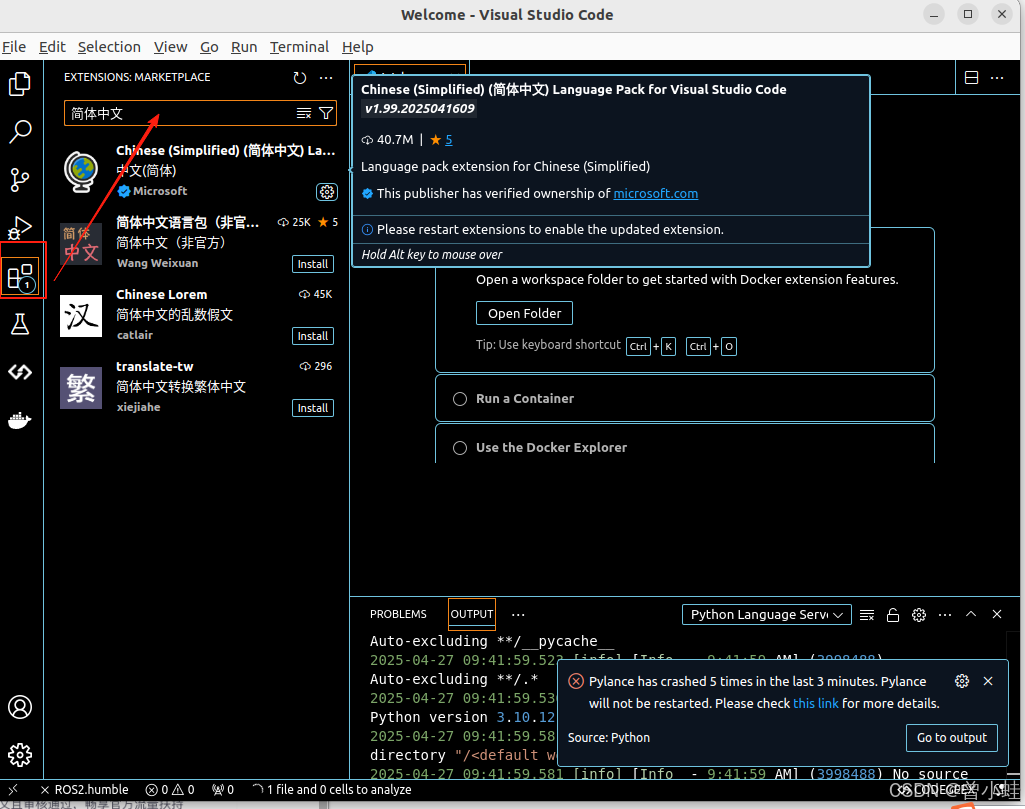Image resolution: width=1025 pixels, height=809 pixels.
Task: Open the remote window status bar icon
Action: click(x=13, y=789)
